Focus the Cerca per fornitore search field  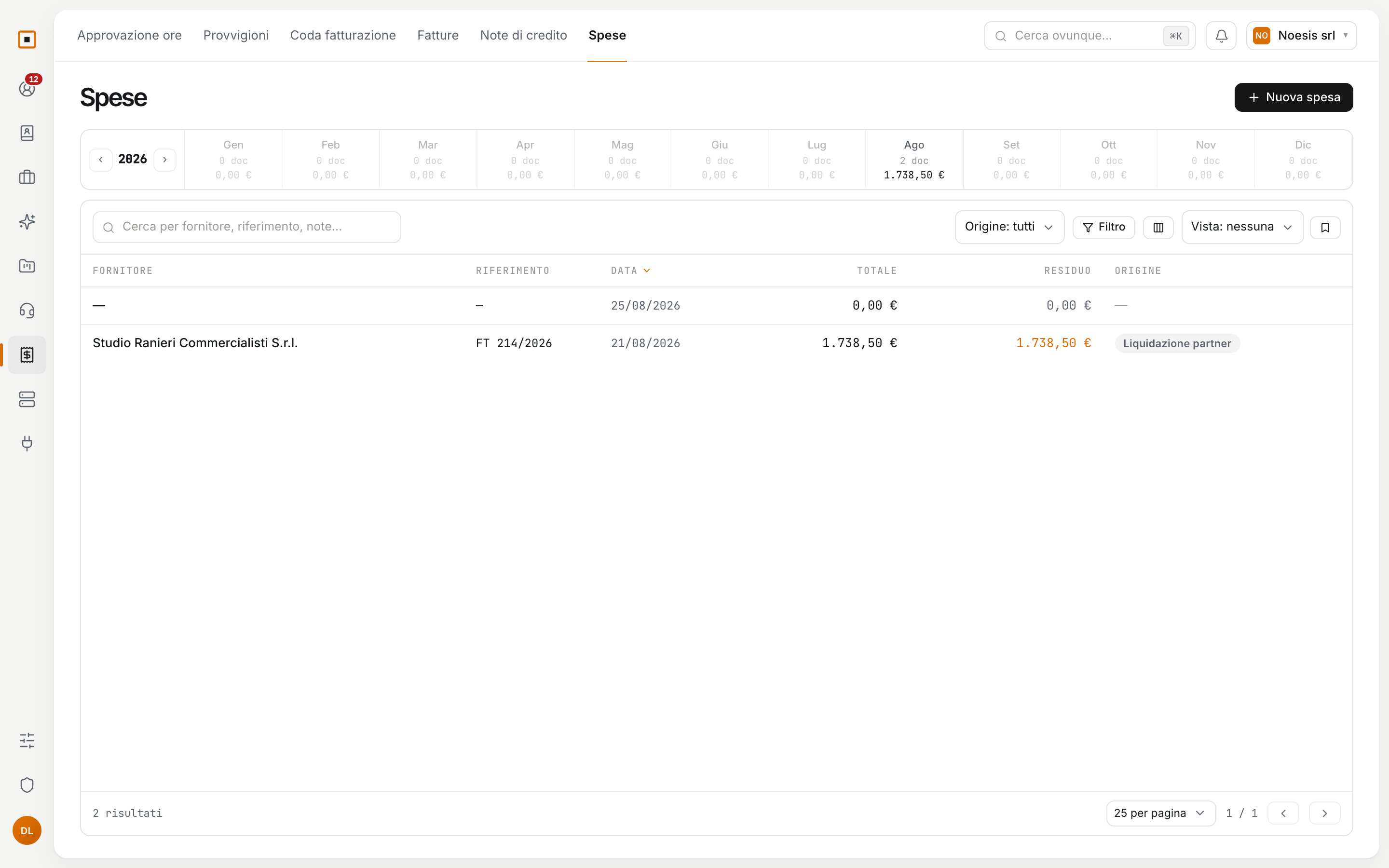click(247, 227)
